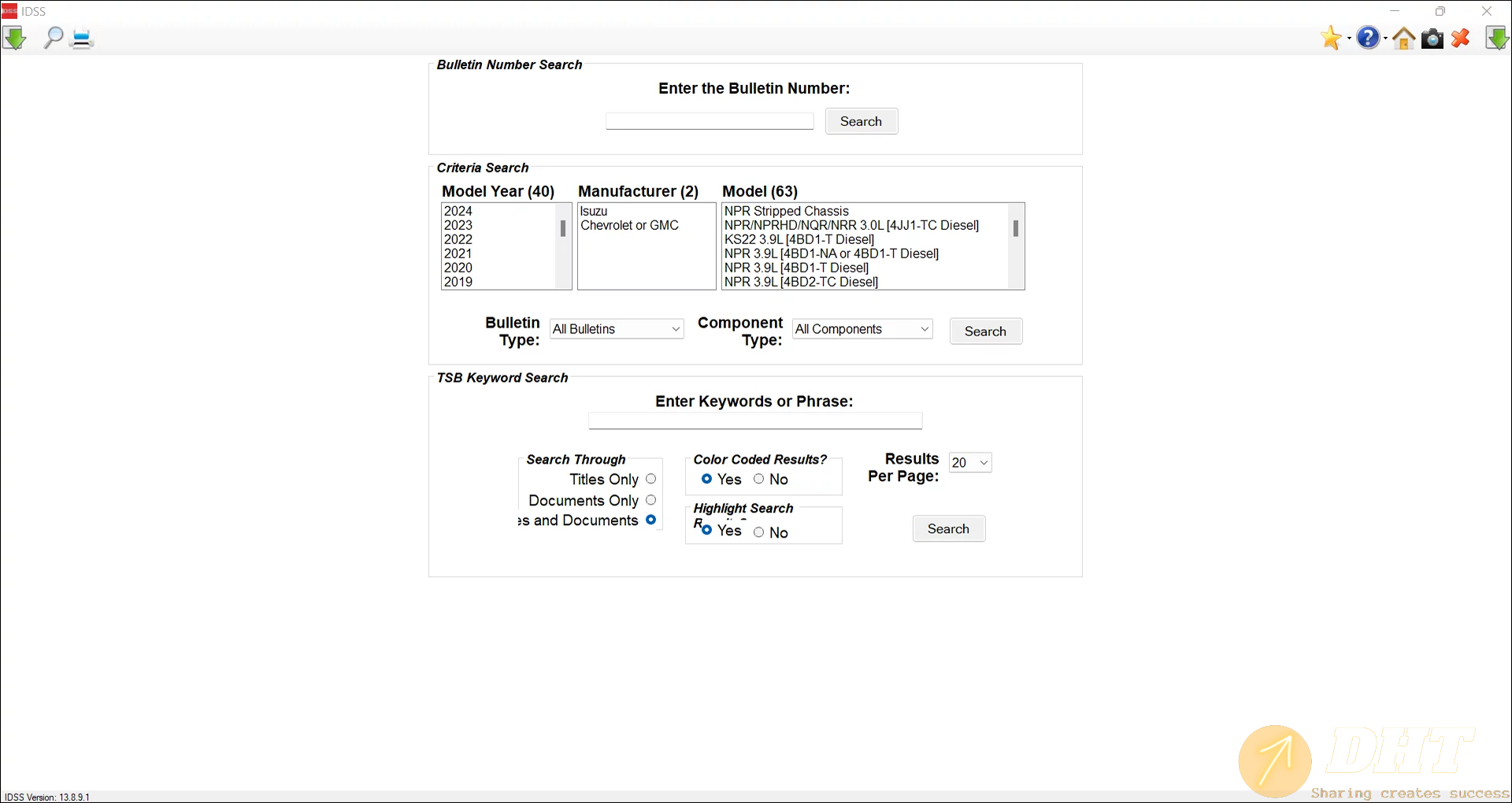Viewport: 1512px width, 803px height.
Task: Select the Documents Only radio button
Action: coord(650,500)
